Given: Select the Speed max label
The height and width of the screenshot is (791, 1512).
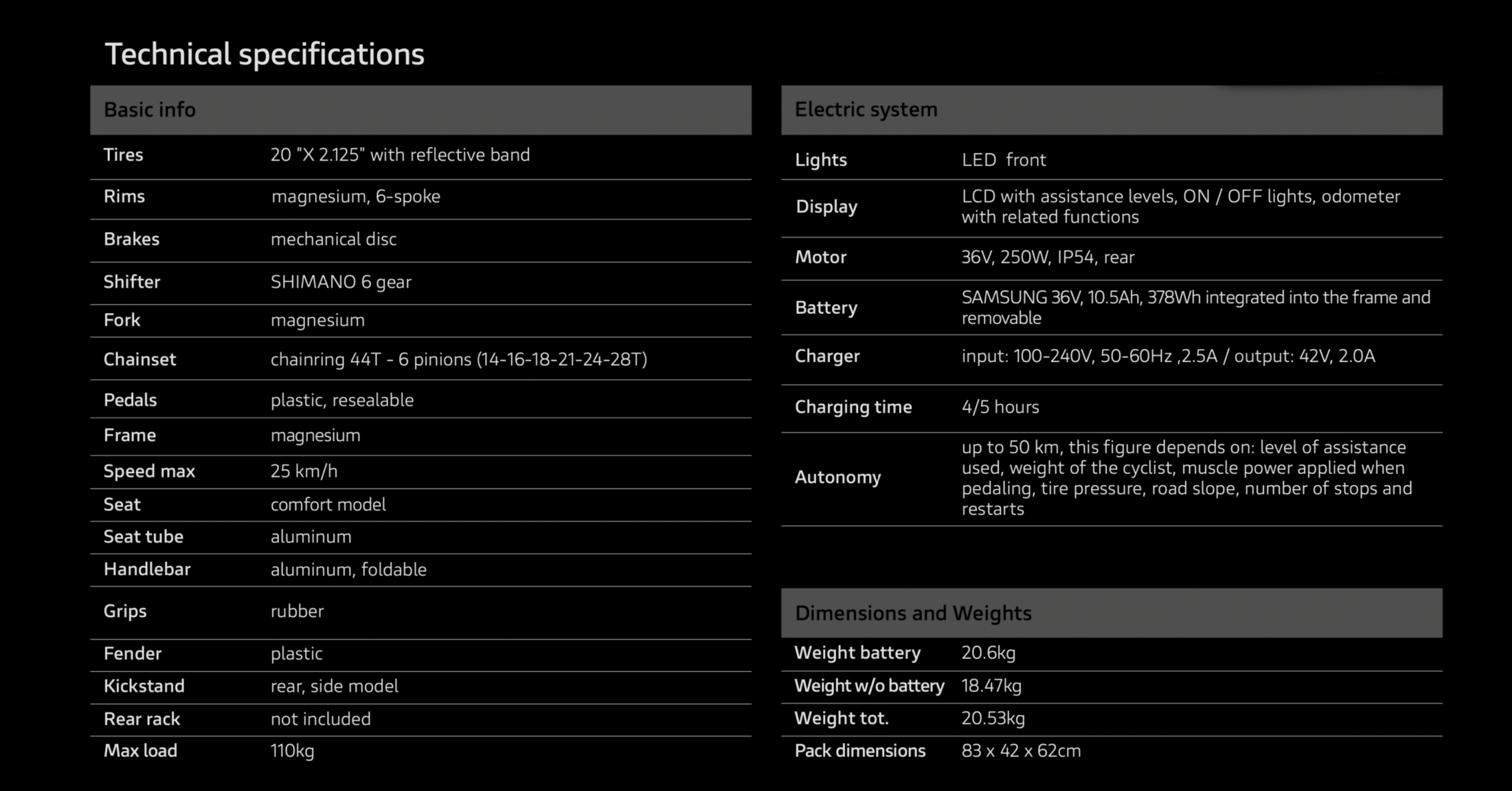Looking at the screenshot, I should tap(149, 471).
